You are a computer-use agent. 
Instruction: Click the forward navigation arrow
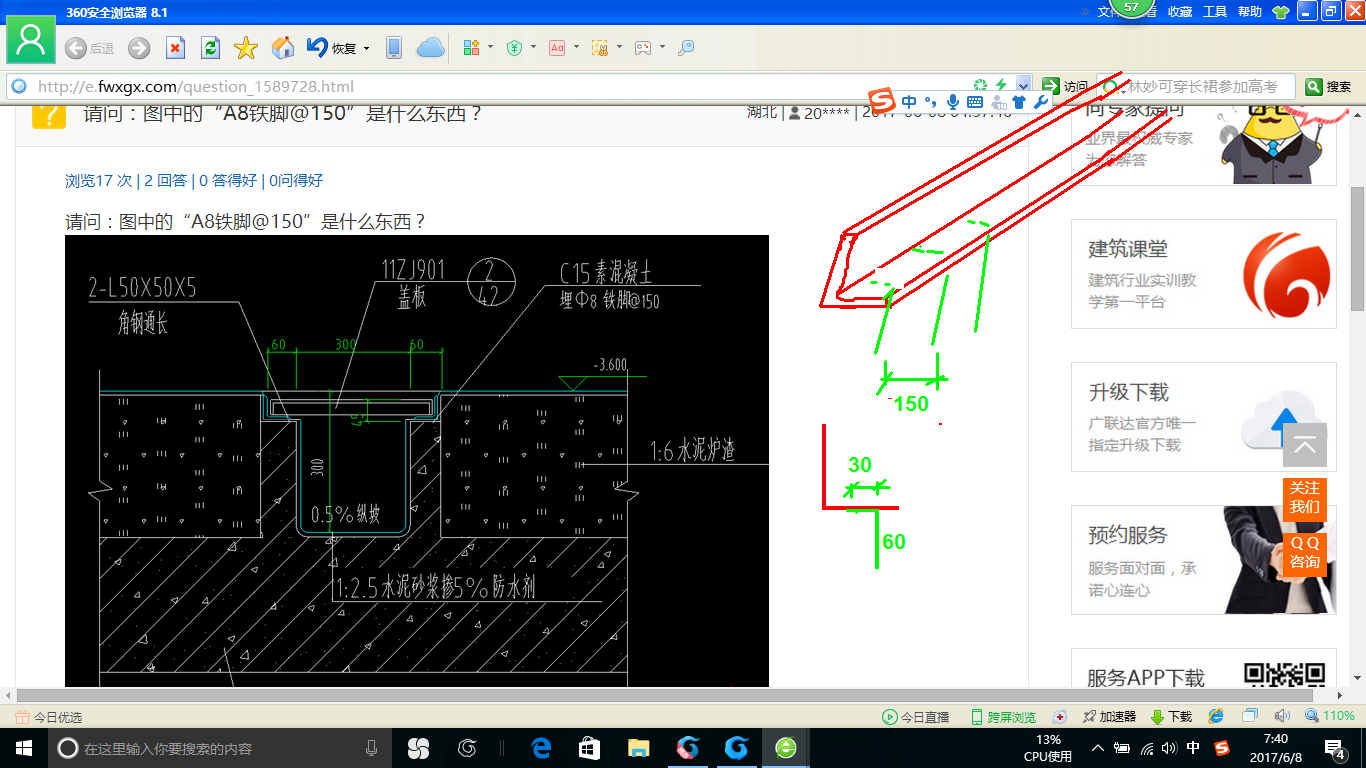(x=139, y=48)
